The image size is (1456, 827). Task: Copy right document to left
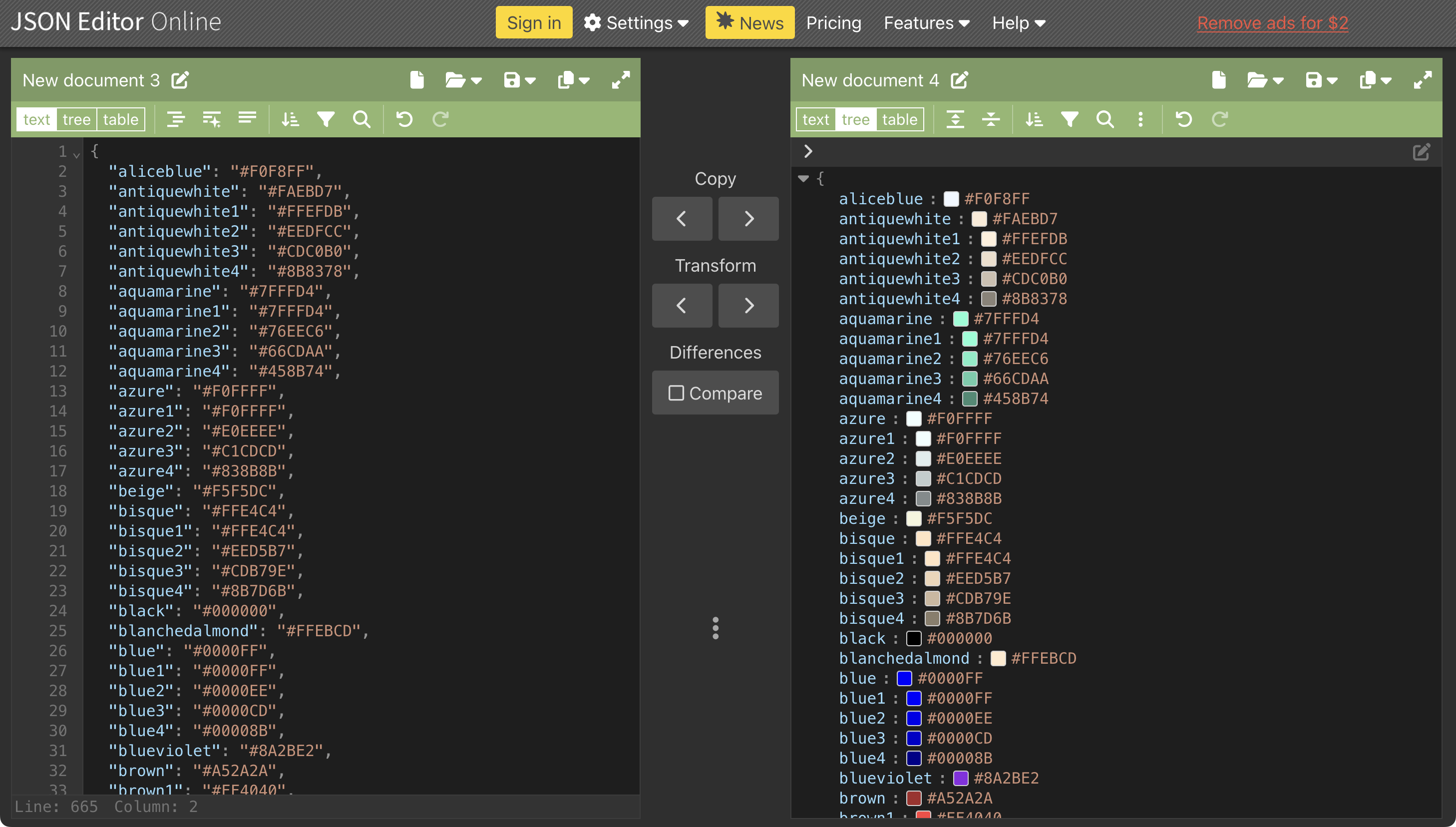[x=682, y=219]
